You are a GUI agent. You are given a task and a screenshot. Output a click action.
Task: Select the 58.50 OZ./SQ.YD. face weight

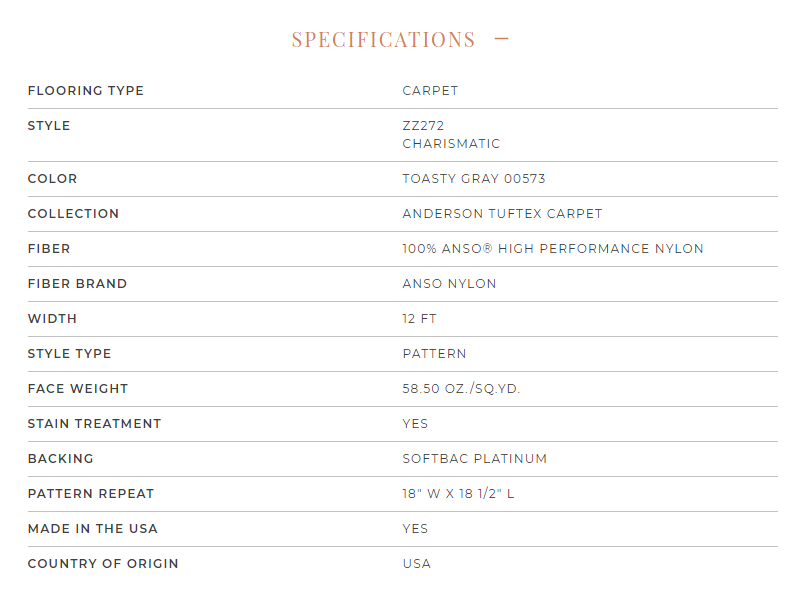[x=461, y=389]
